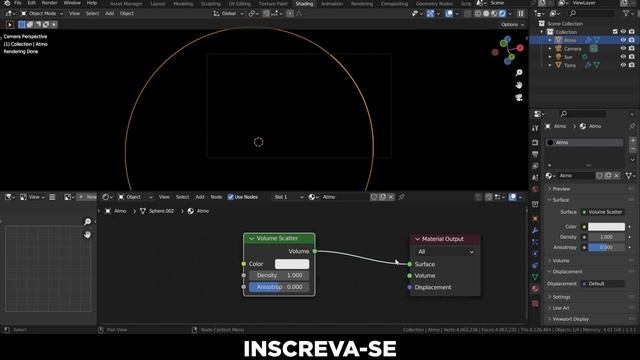This screenshot has height=360, width=640.
Task: Collapse the Volume Scatter node header
Action: (x=251, y=238)
